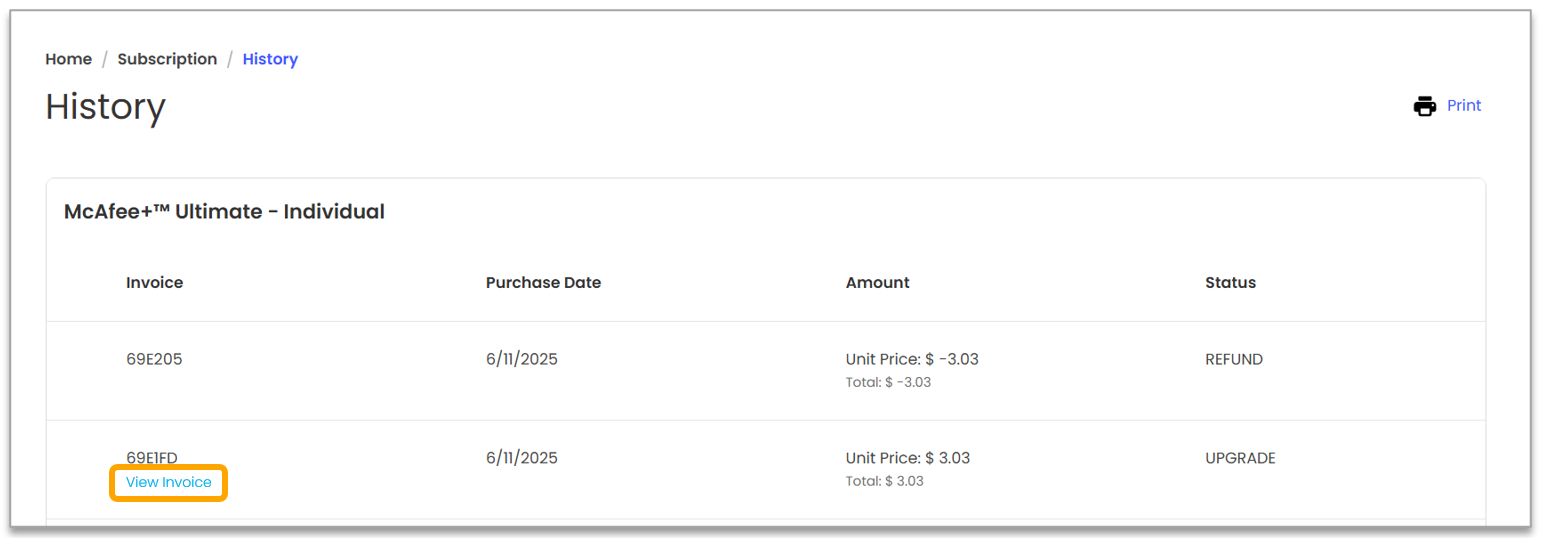Click the printer icon
The width and height of the screenshot is (1543, 538).
click(1424, 106)
